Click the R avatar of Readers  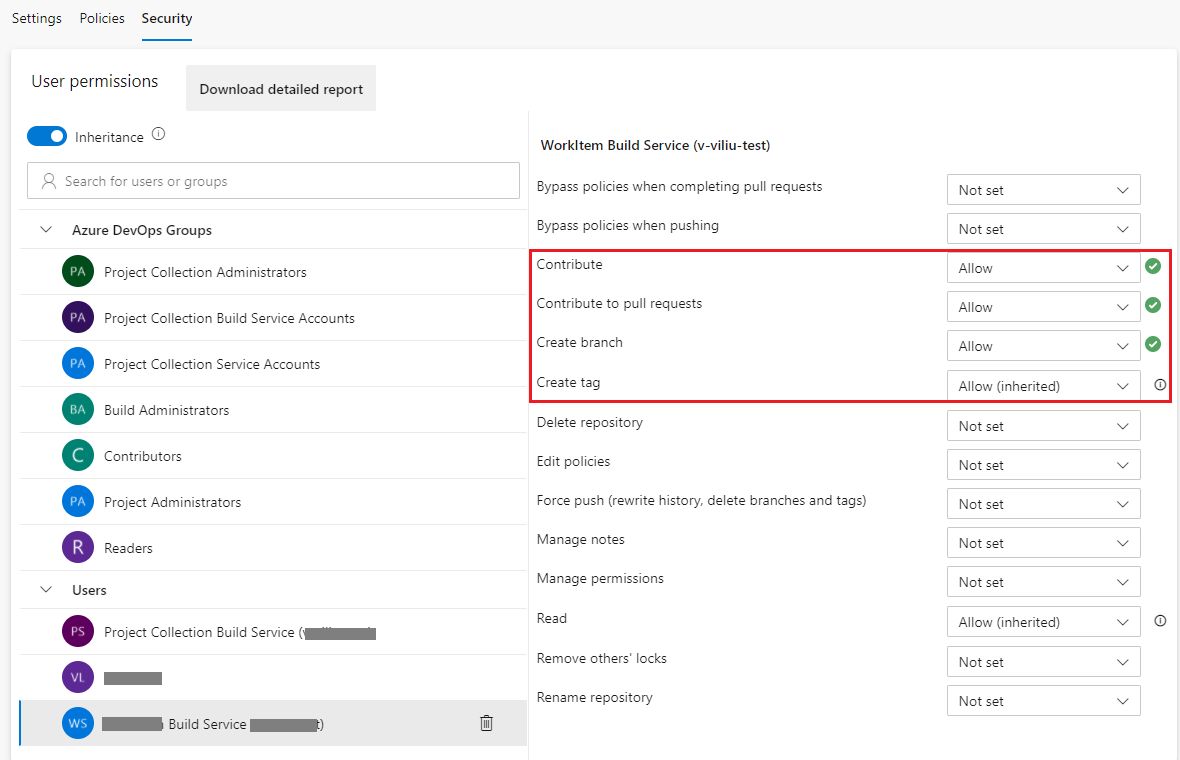coord(78,547)
